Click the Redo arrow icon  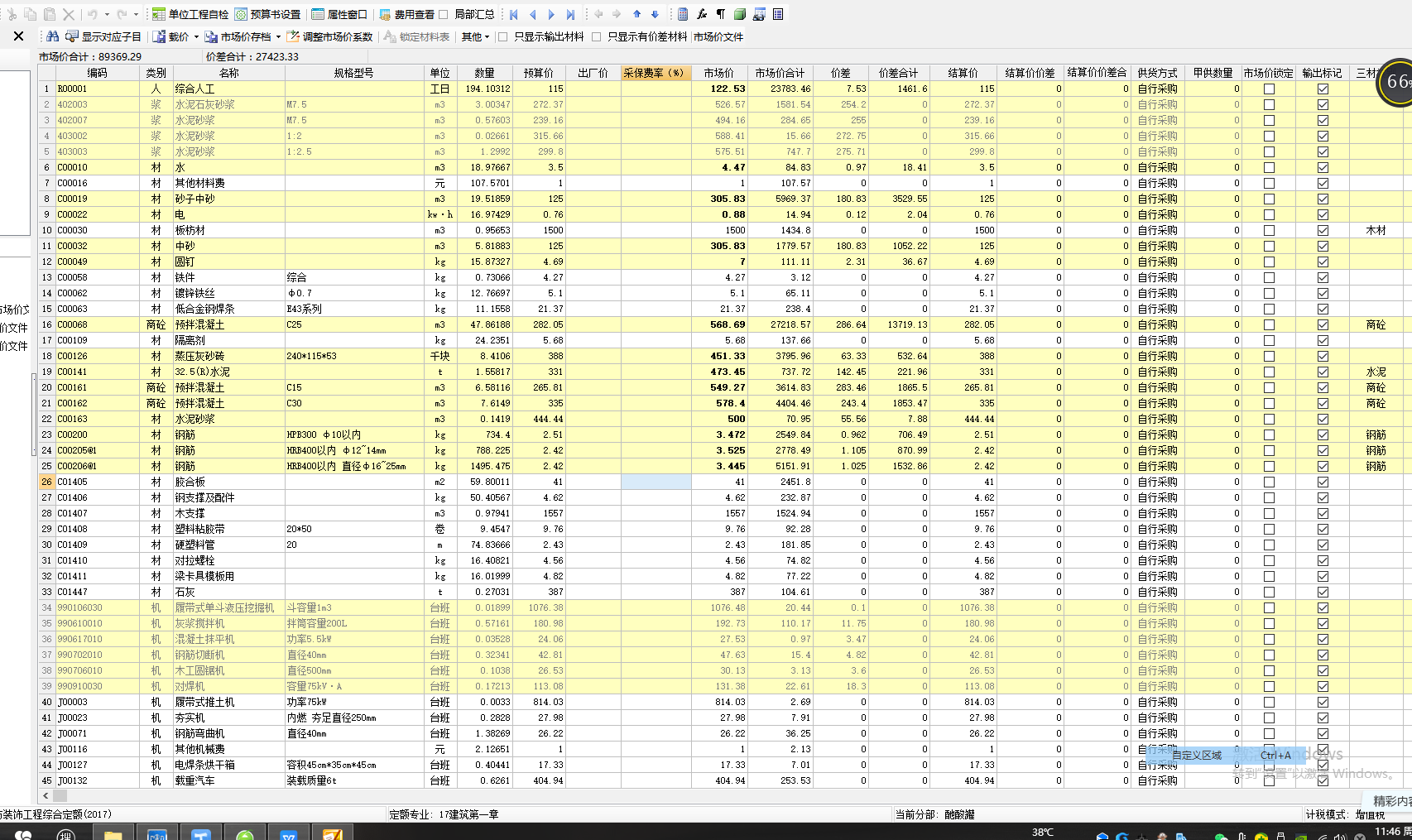121,14
